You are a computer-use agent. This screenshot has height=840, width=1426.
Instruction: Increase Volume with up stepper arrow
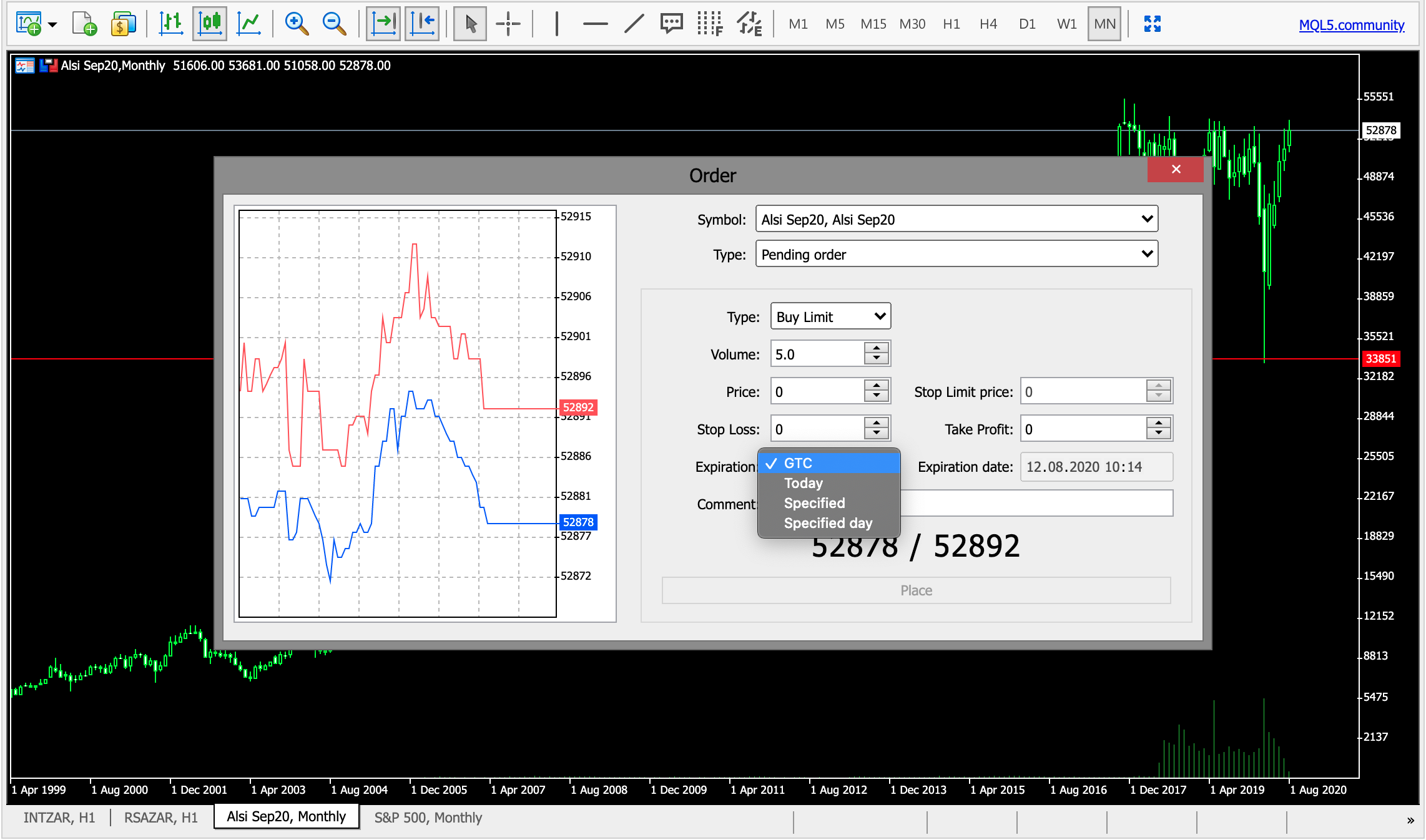coord(877,348)
